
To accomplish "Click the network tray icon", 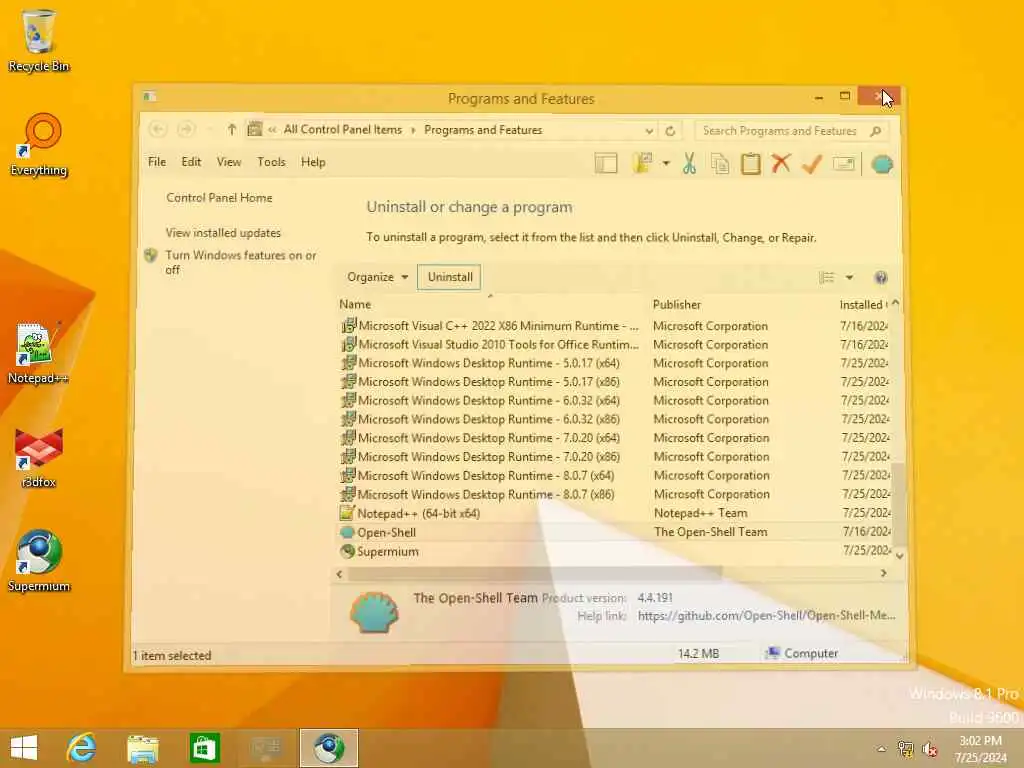I will coord(905,749).
